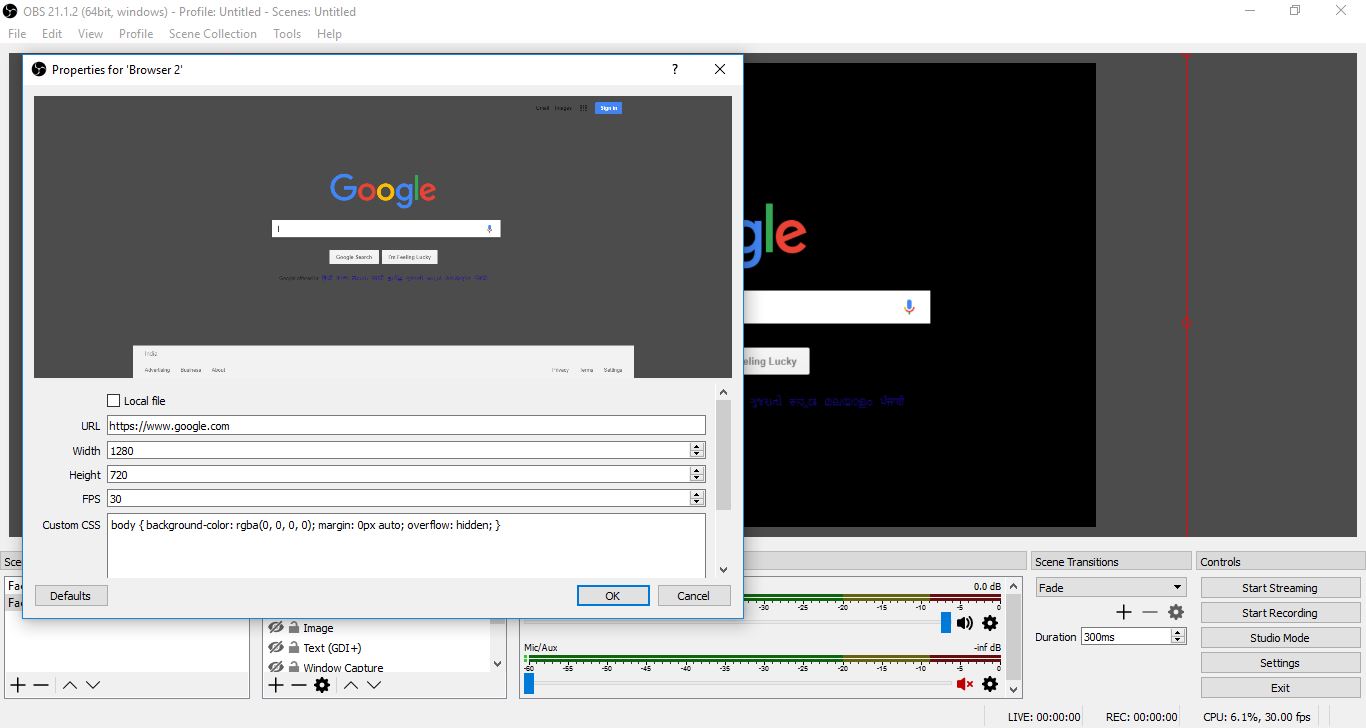Image resolution: width=1366 pixels, height=728 pixels.
Task: Remove the selected scene with the minus icon
Action: coord(41,685)
